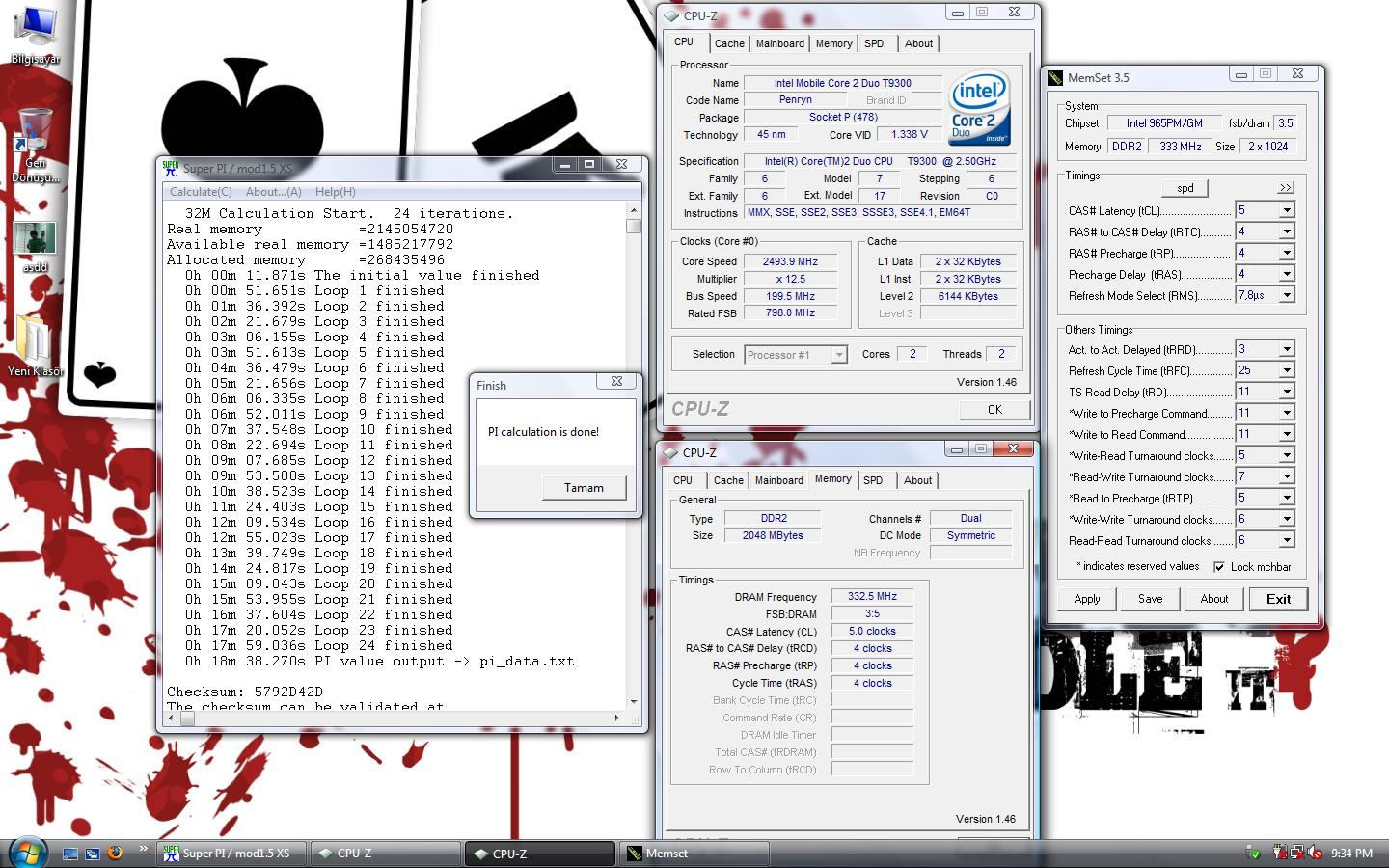This screenshot has height=868, width=1389.
Task: Open the Processor #1 selection dropdown
Action: coord(838,355)
